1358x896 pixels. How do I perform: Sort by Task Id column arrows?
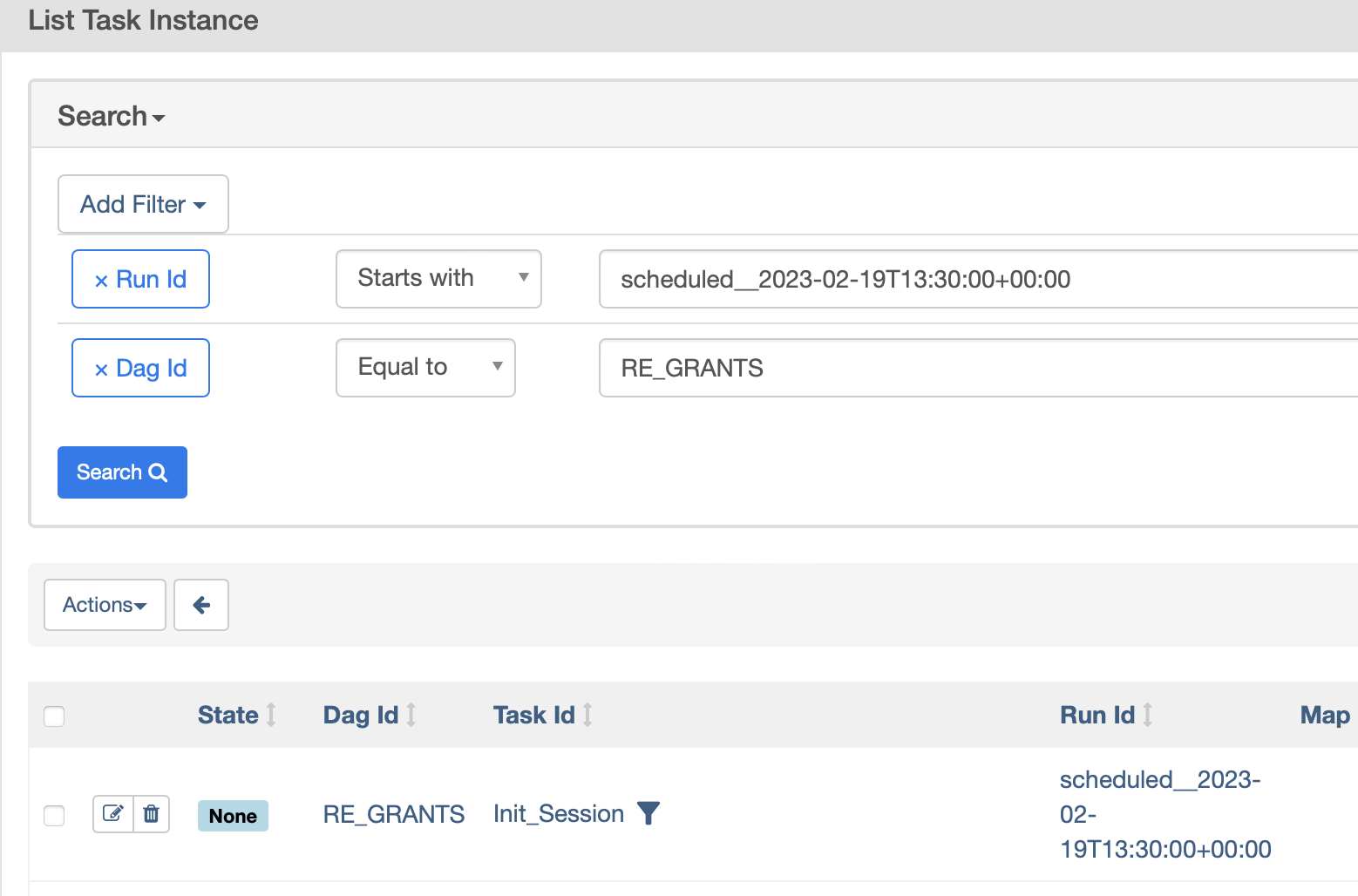pyautogui.click(x=588, y=715)
